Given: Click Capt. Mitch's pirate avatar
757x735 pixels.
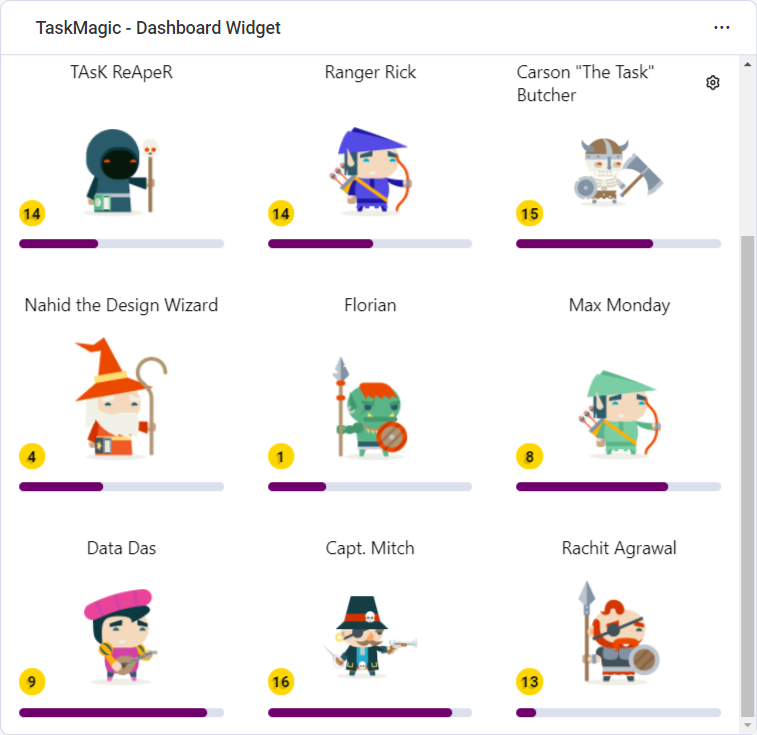Looking at the screenshot, I should 370,636.
